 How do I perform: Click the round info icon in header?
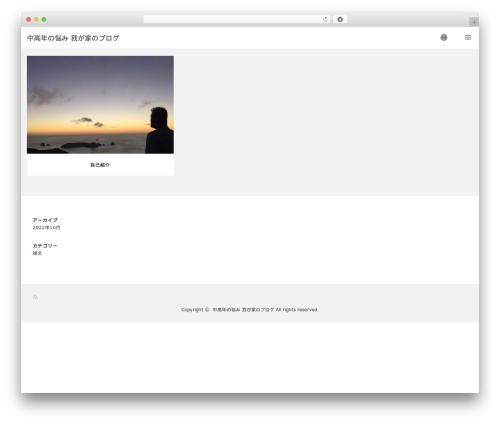pyautogui.click(x=444, y=38)
